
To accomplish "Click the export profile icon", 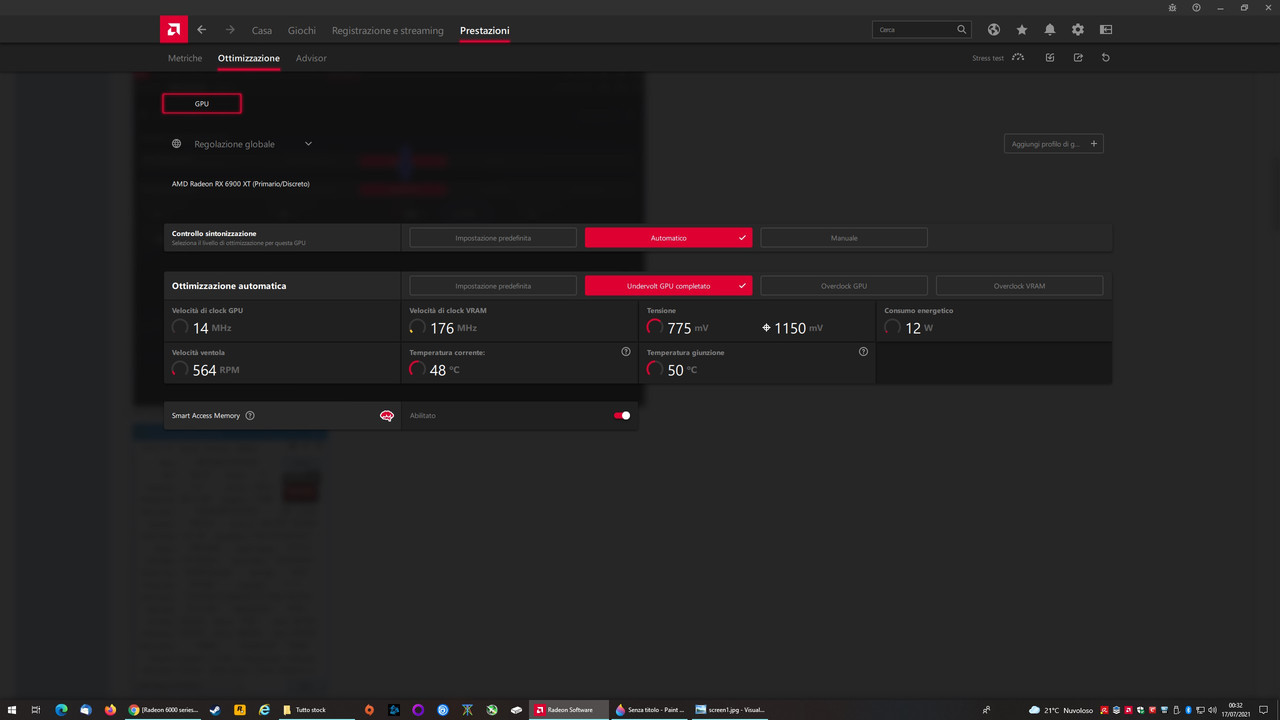I will click(1078, 58).
